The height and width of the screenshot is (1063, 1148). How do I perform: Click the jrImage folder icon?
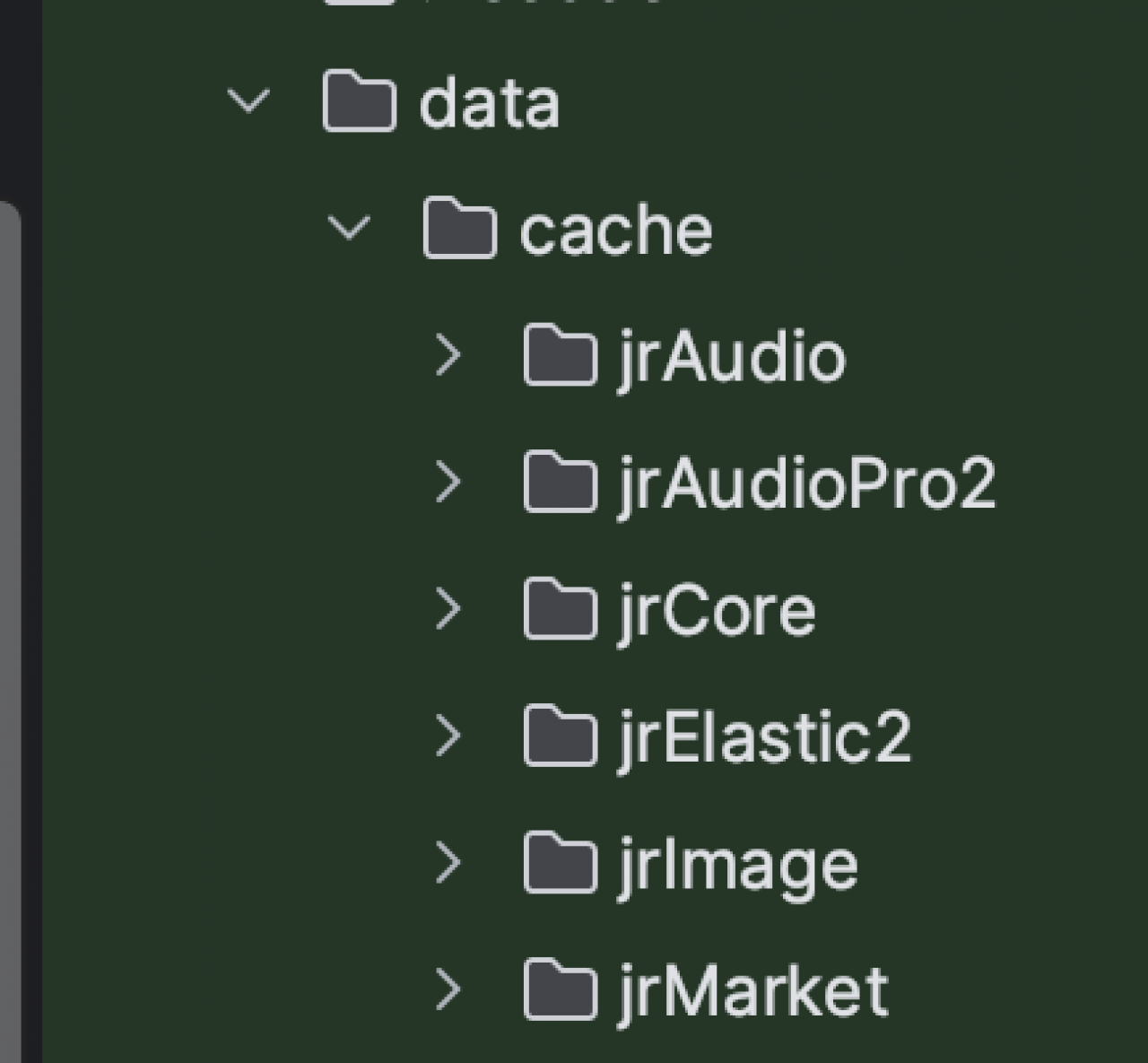[x=560, y=864]
